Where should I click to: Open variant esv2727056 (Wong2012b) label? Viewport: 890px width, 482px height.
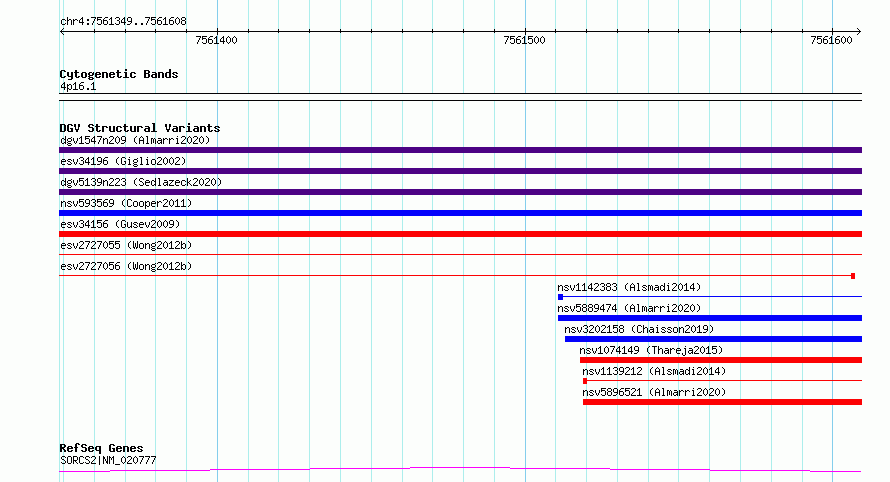[x=126, y=266]
